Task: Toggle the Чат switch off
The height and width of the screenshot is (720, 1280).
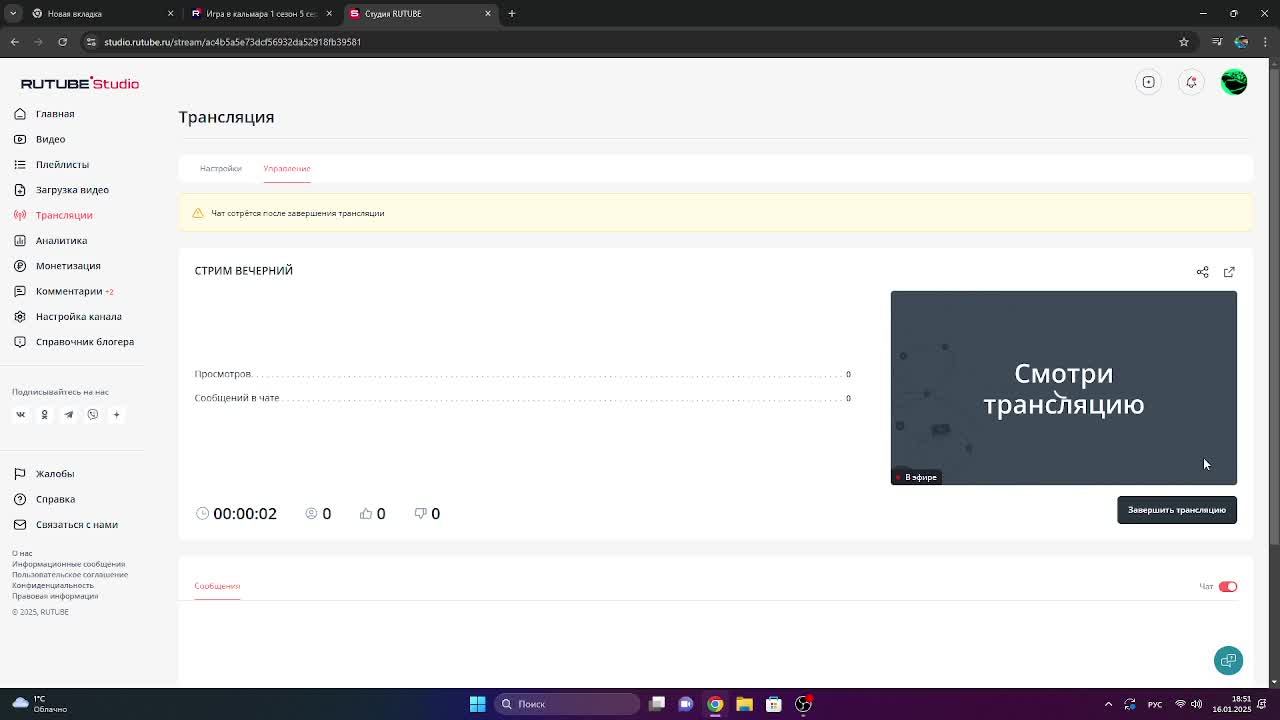Action: coord(1228,587)
